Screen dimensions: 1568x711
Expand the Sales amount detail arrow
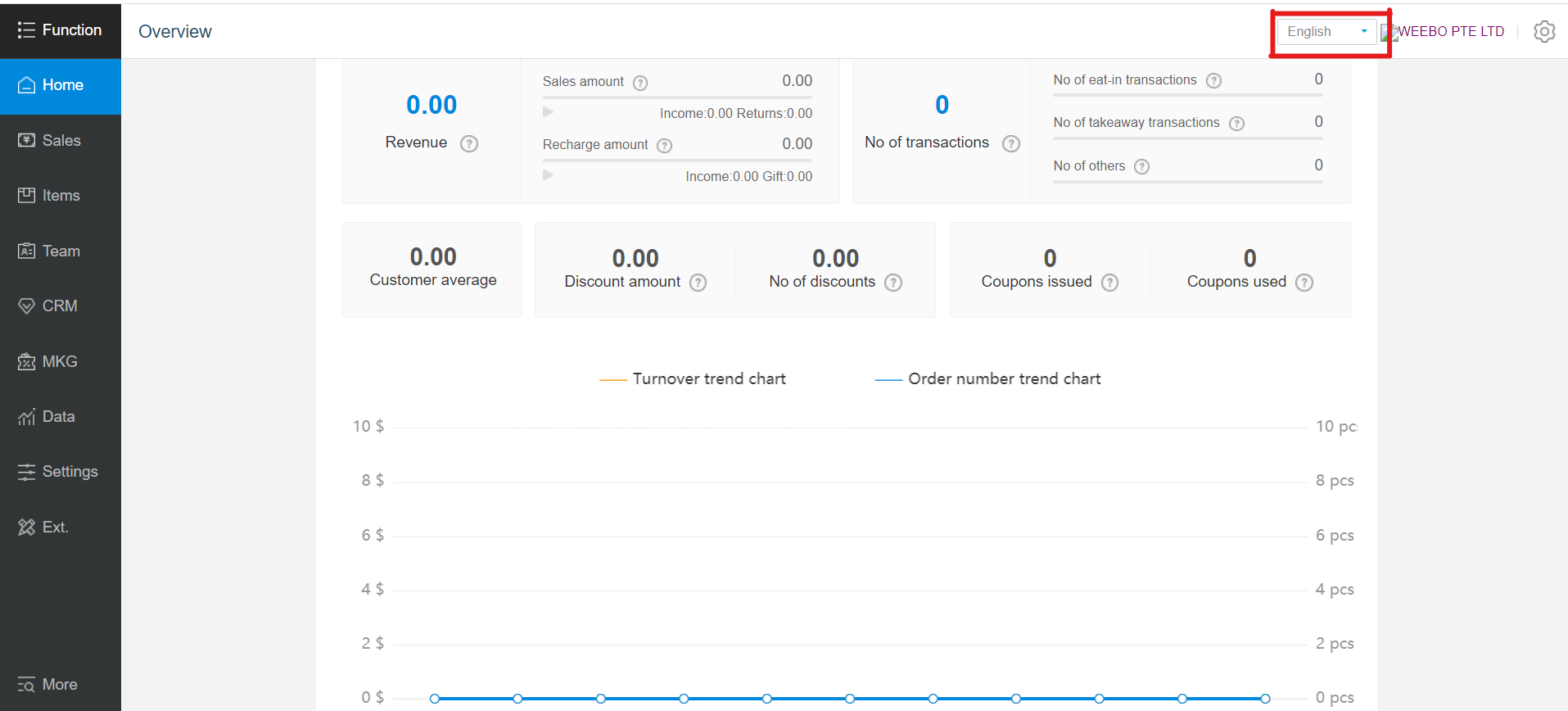(x=548, y=112)
